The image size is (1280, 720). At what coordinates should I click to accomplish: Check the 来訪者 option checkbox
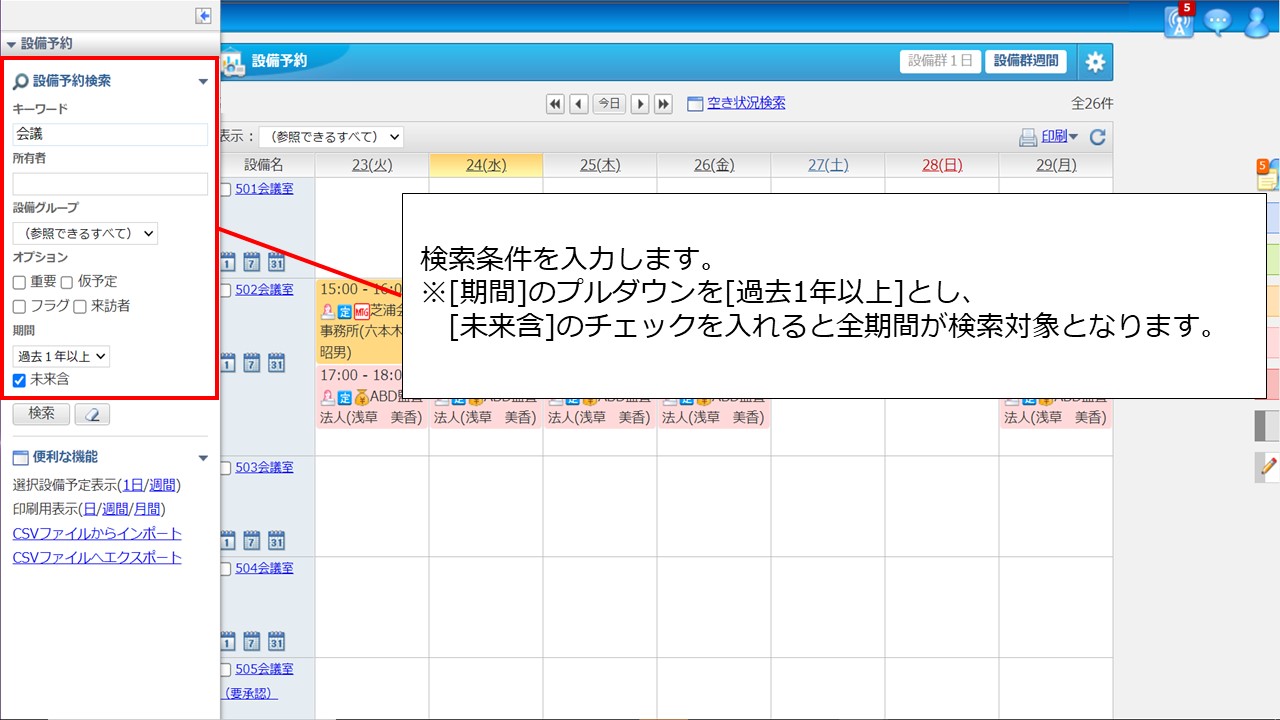(80, 307)
